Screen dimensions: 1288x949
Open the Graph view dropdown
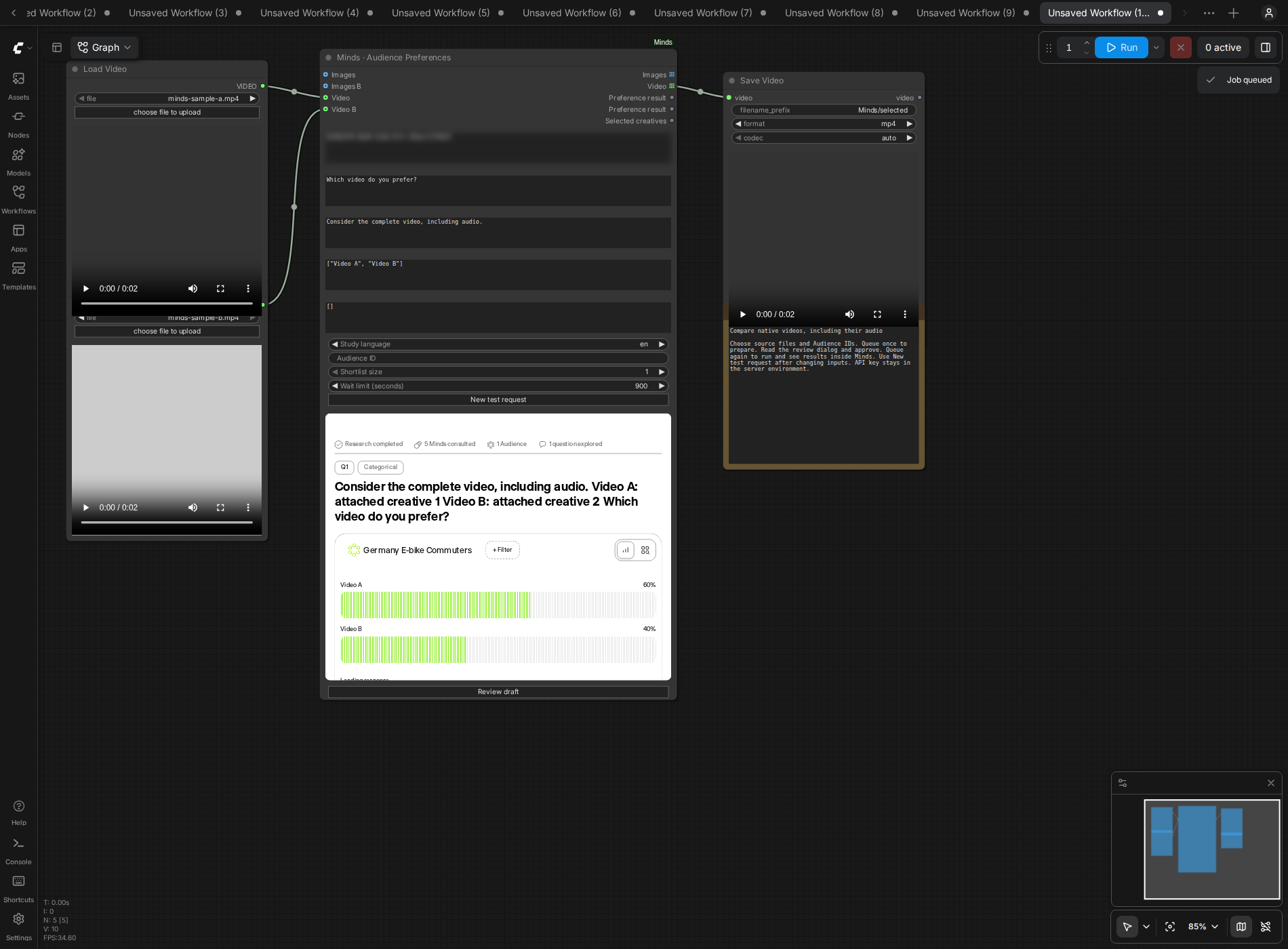pyautogui.click(x=104, y=47)
